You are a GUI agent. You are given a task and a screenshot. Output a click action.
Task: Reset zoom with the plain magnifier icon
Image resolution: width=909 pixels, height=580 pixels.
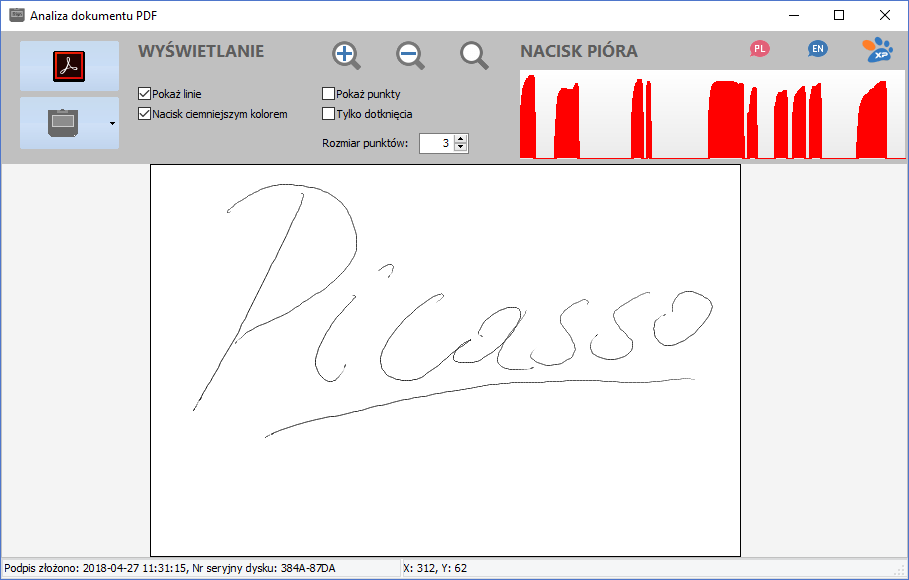[474, 56]
